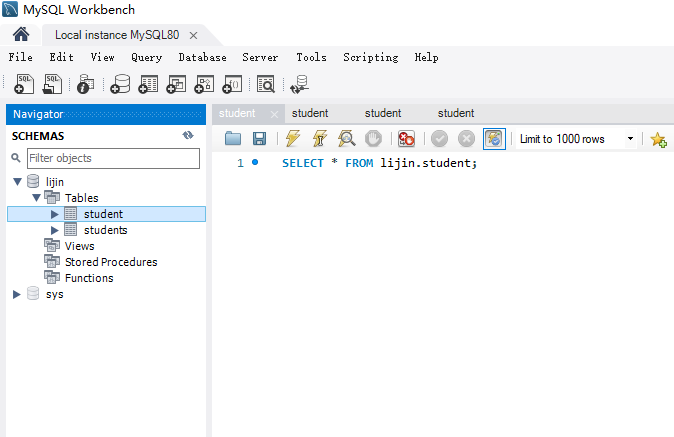Add query to favorites star icon
The width and height of the screenshot is (674, 437).
click(x=658, y=139)
